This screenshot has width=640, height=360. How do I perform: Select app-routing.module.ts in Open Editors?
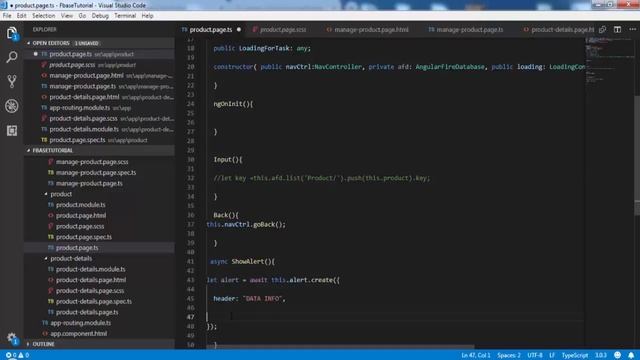pyautogui.click(x=100, y=108)
